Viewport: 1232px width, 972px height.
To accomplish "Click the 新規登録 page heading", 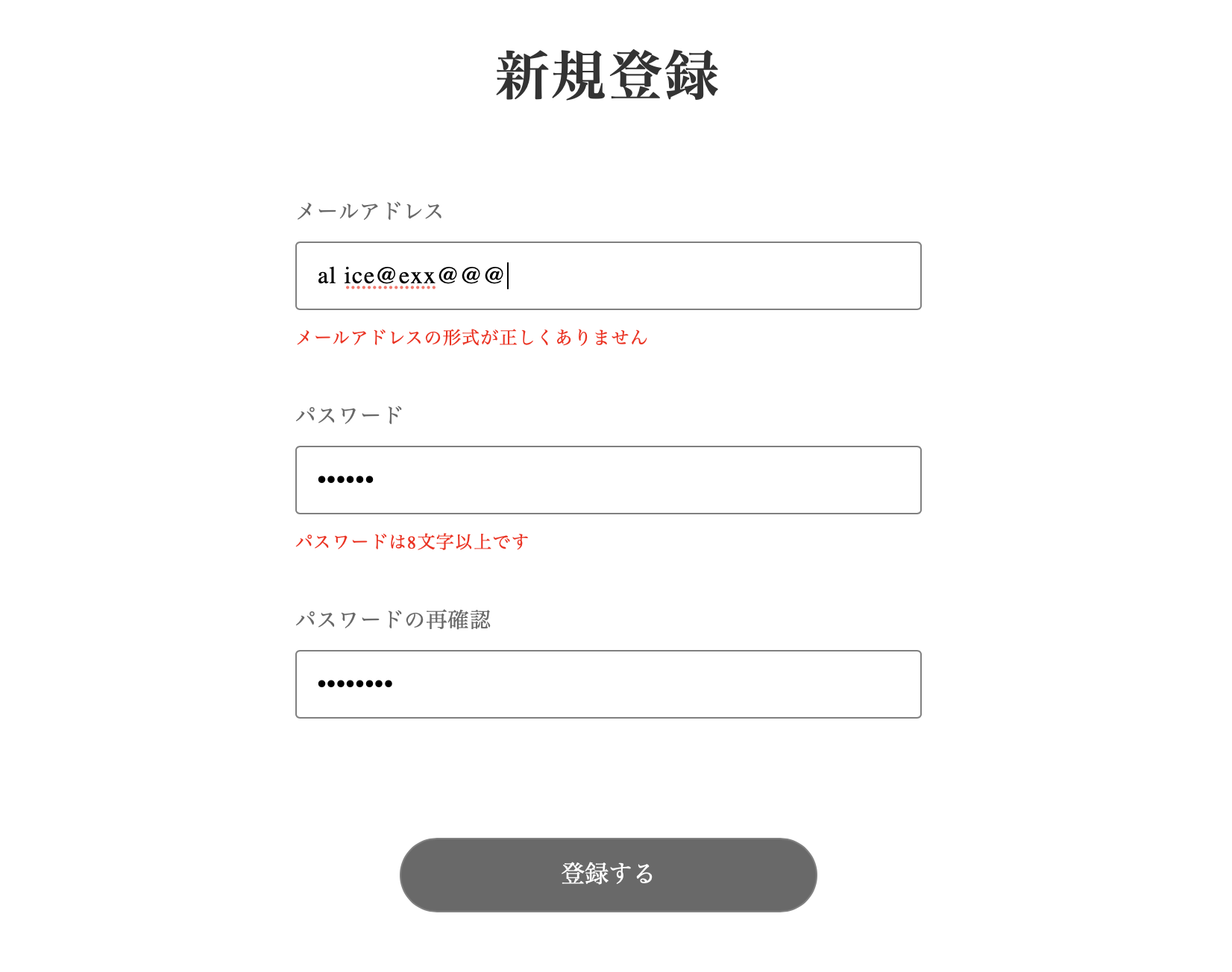I will click(607, 75).
